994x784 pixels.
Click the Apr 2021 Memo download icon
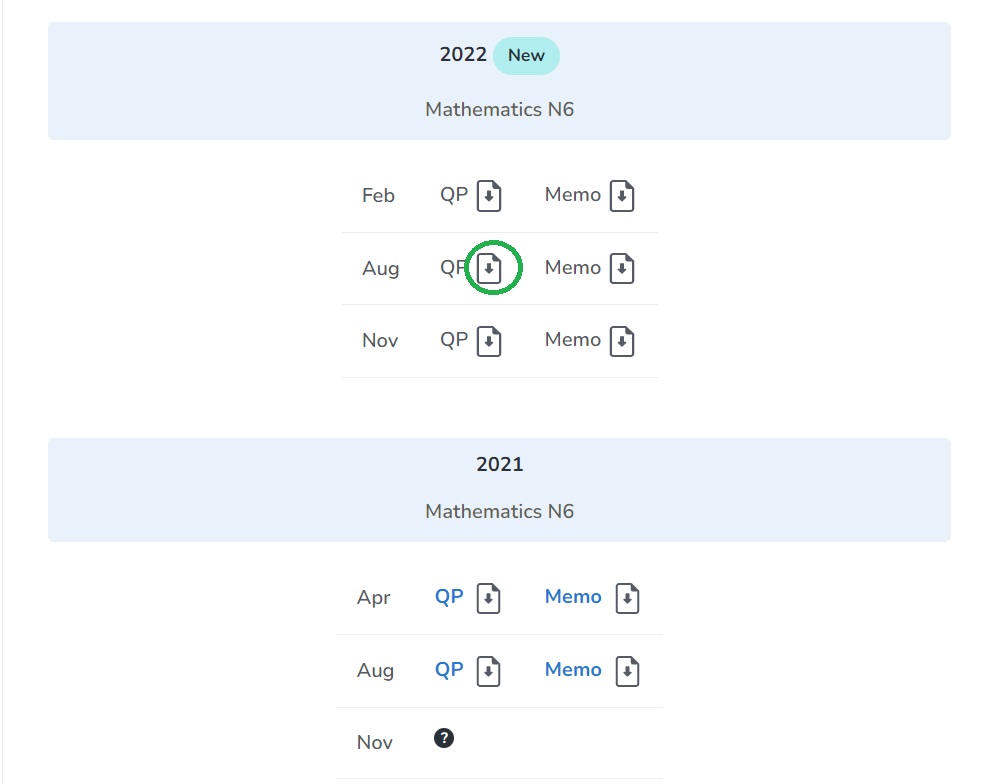pos(627,598)
